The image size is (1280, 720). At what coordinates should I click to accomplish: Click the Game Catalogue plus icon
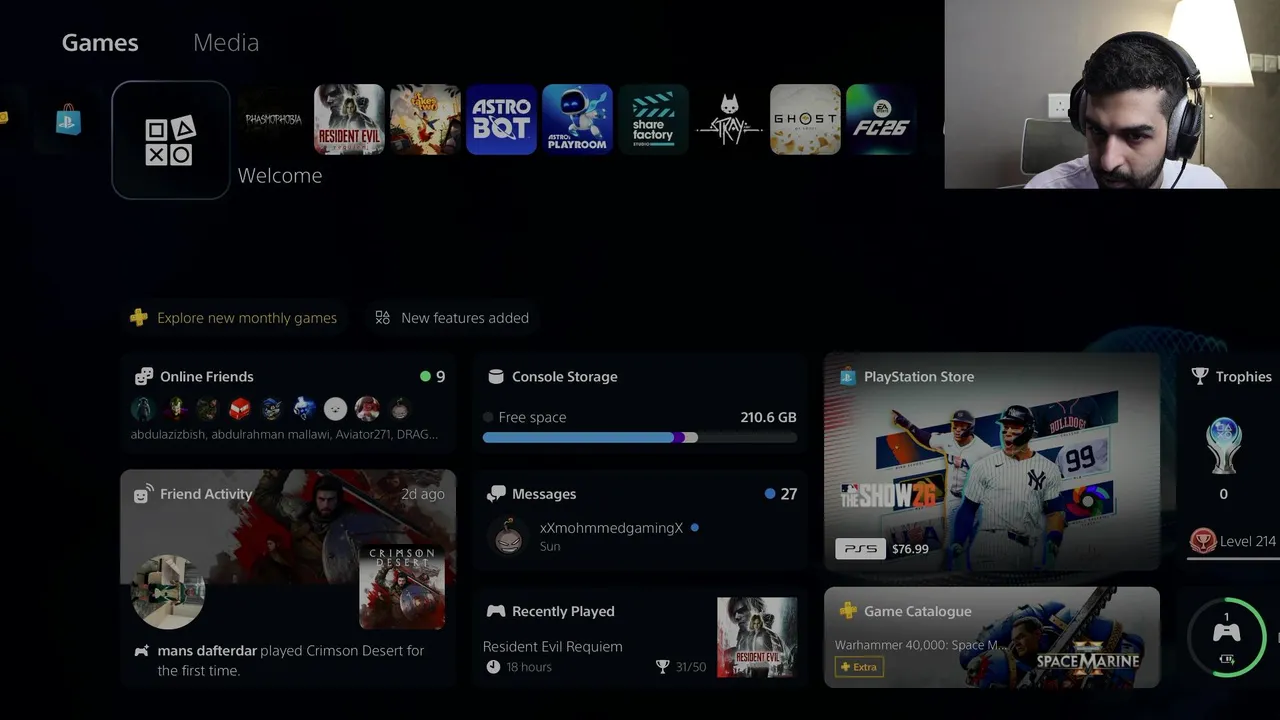click(848, 611)
